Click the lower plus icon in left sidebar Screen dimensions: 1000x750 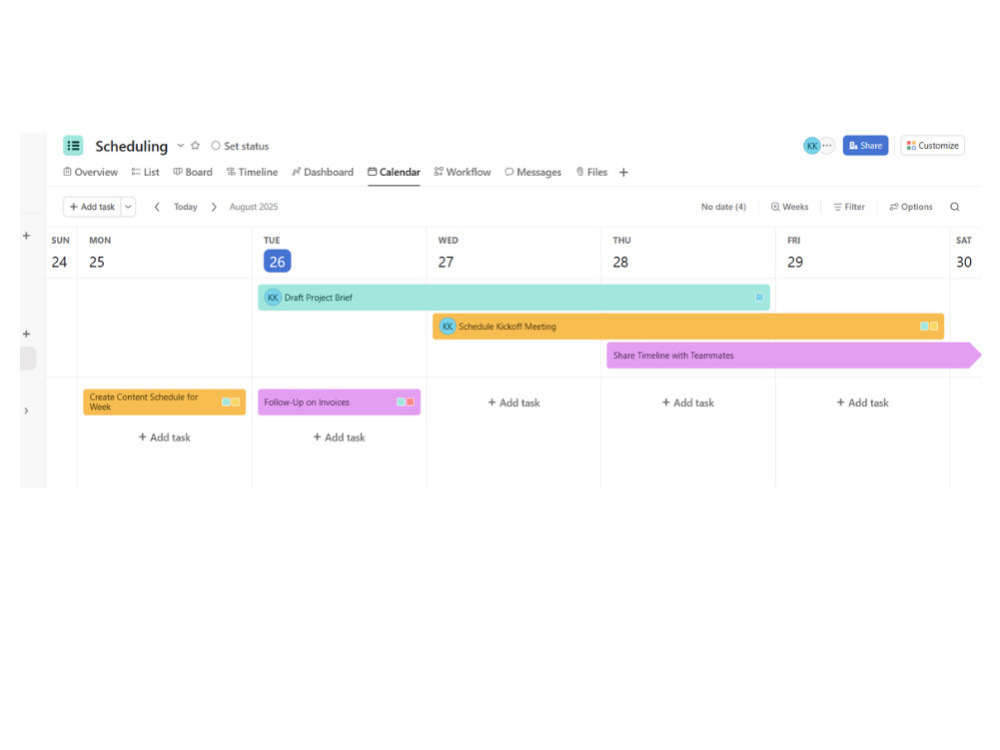26,334
